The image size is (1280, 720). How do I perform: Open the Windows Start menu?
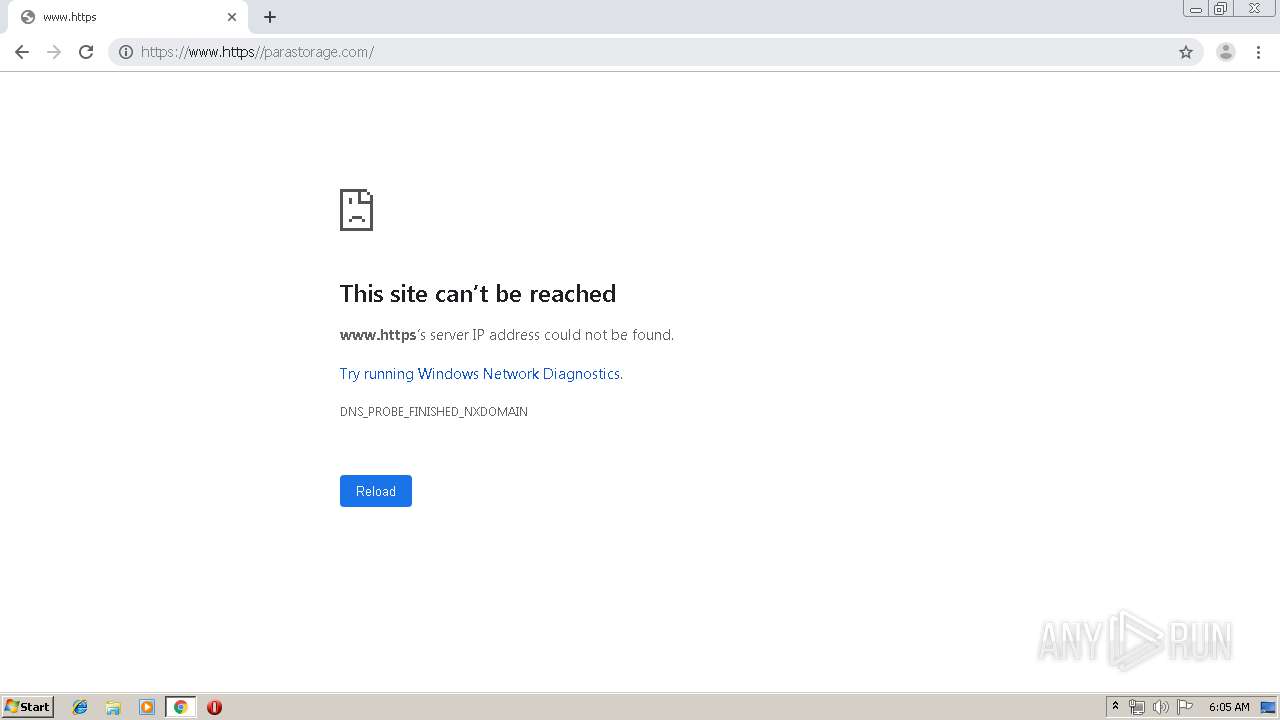coord(28,707)
